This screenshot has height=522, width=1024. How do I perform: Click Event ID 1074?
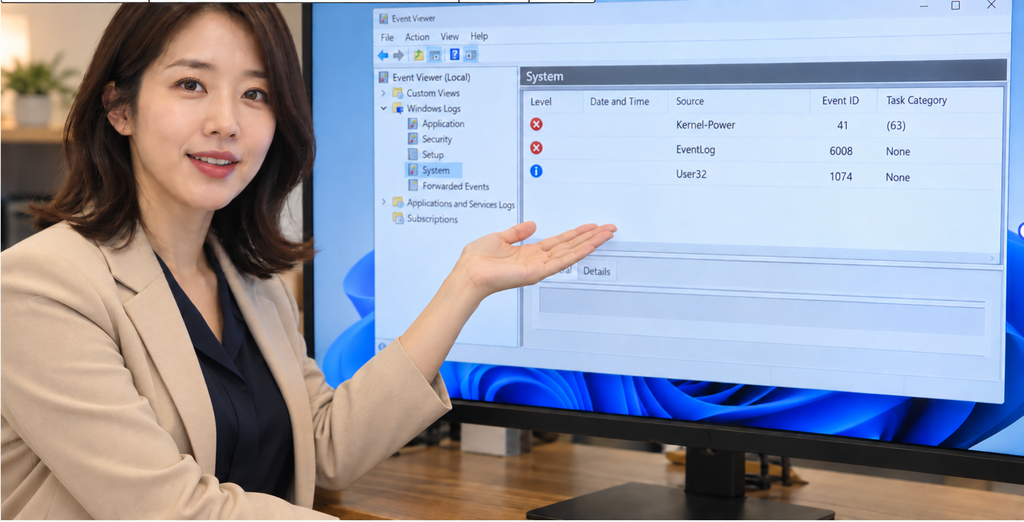841,176
